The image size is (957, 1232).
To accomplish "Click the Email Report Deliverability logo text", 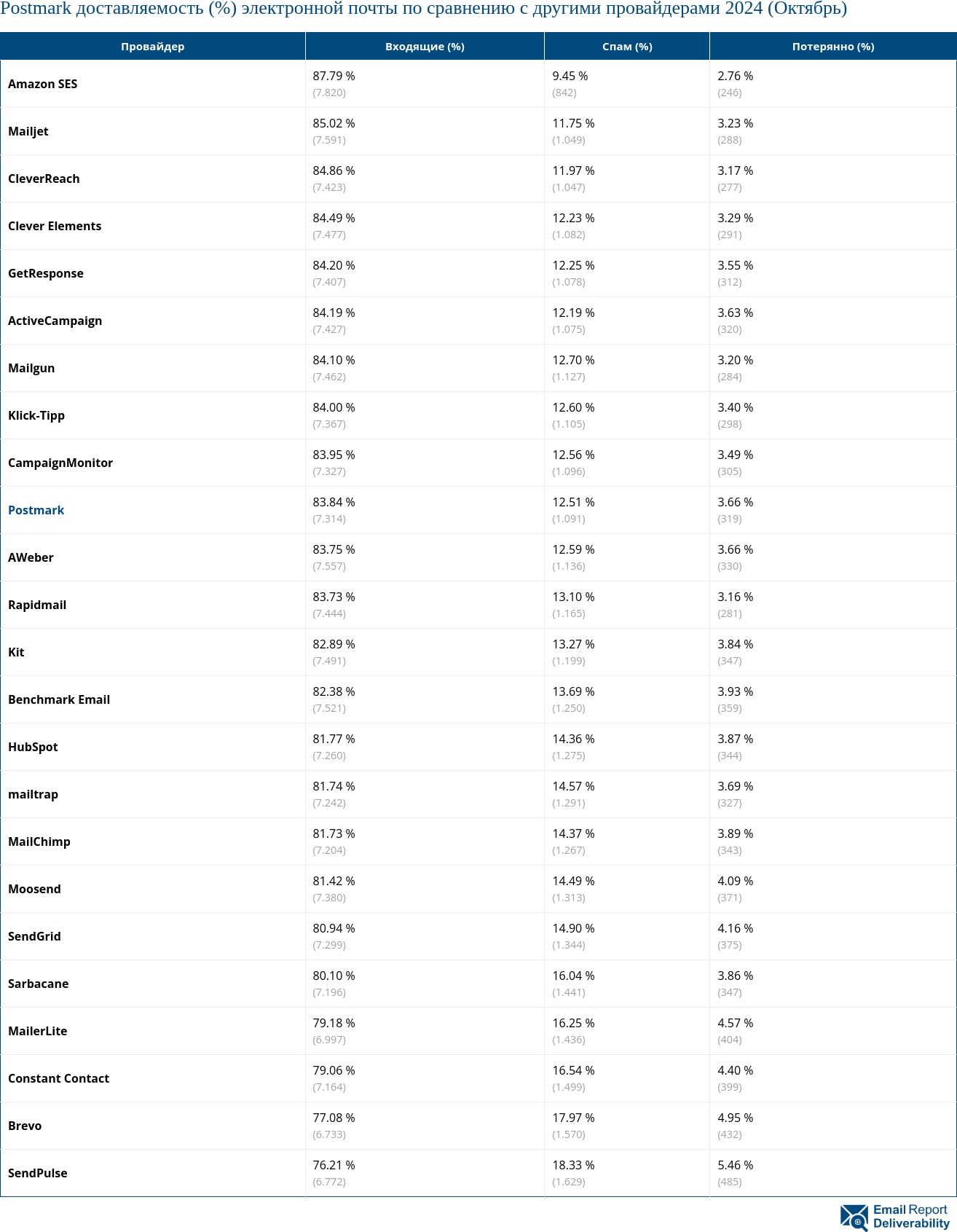I will [x=911, y=1217].
